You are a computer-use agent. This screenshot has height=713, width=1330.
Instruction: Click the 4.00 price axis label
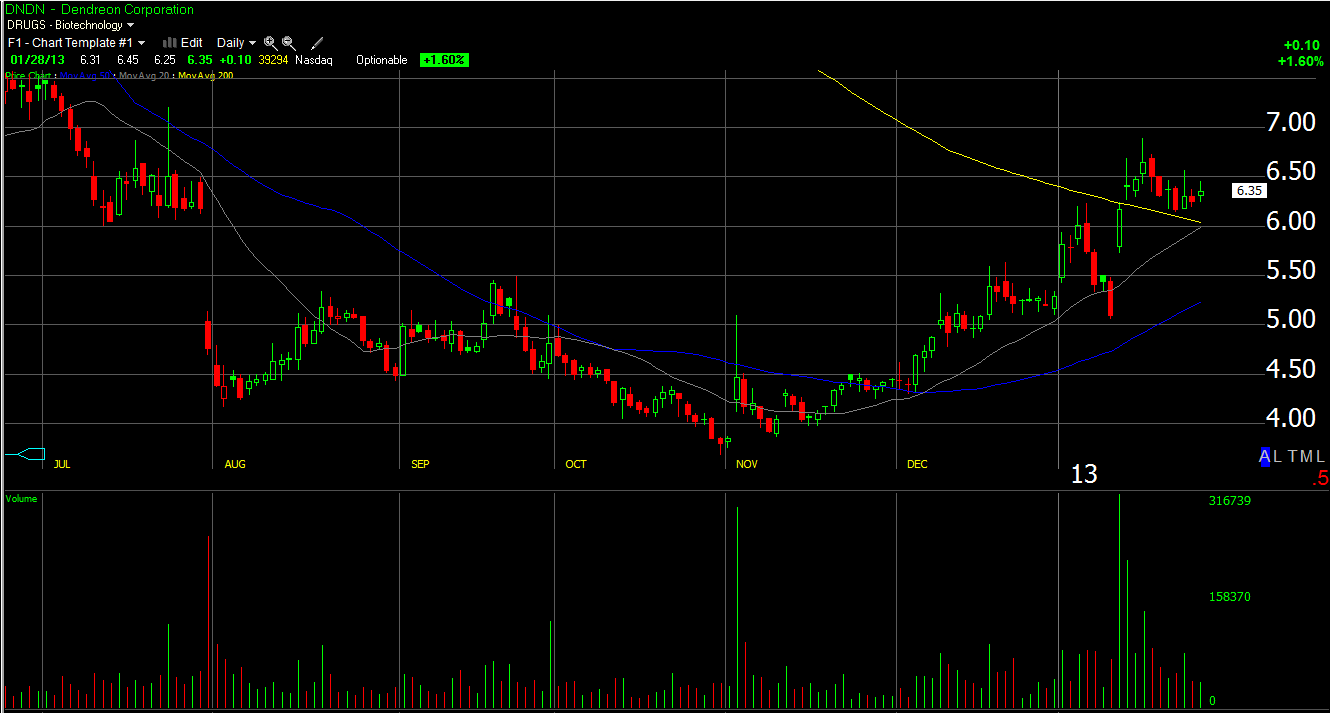click(1289, 416)
